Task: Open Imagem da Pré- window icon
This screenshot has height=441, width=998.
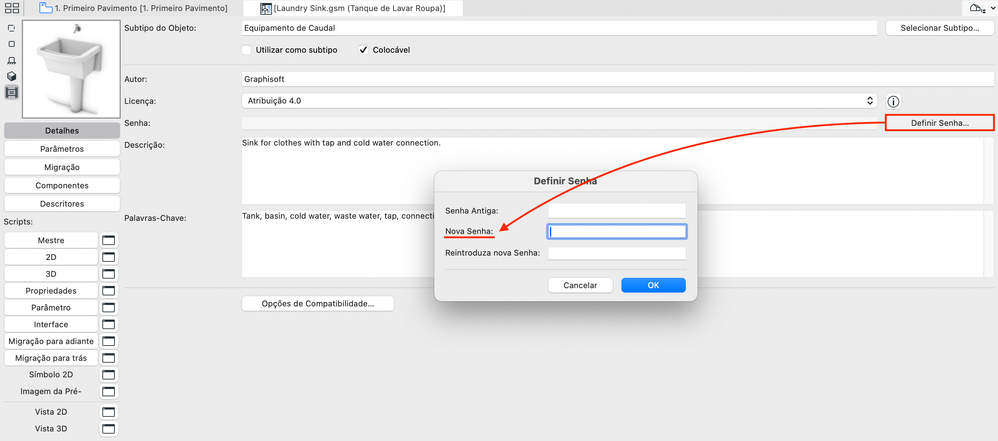Action: click(x=109, y=391)
